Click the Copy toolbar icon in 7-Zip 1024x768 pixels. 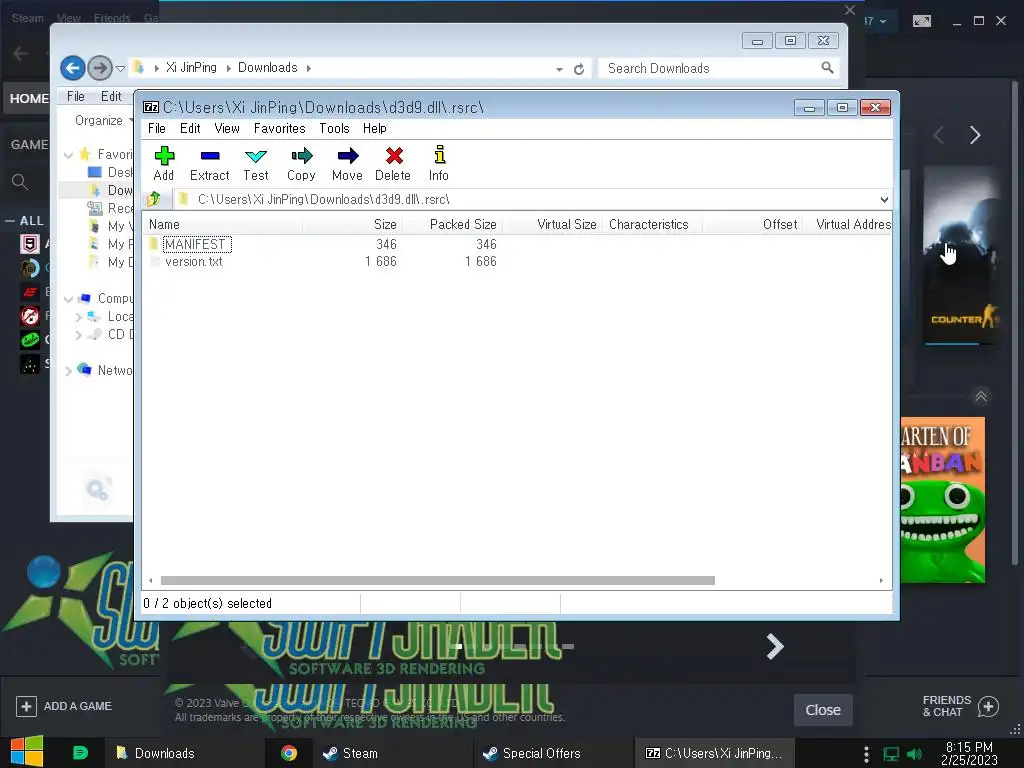(x=301, y=163)
